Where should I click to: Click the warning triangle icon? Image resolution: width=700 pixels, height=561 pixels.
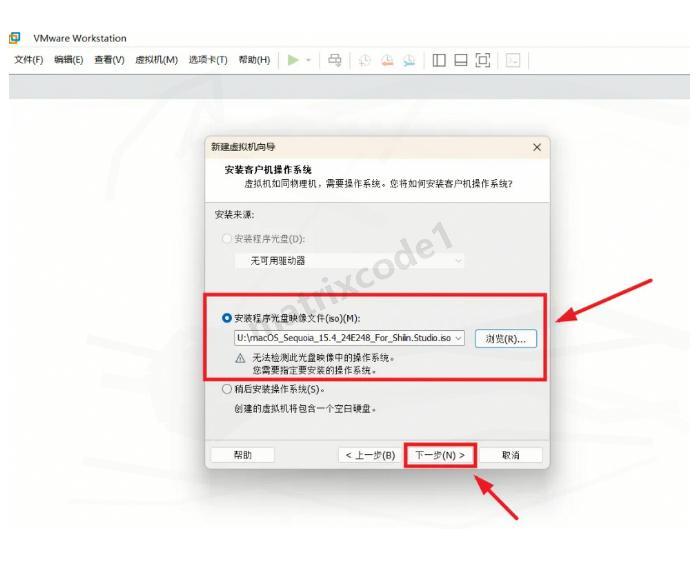240,358
